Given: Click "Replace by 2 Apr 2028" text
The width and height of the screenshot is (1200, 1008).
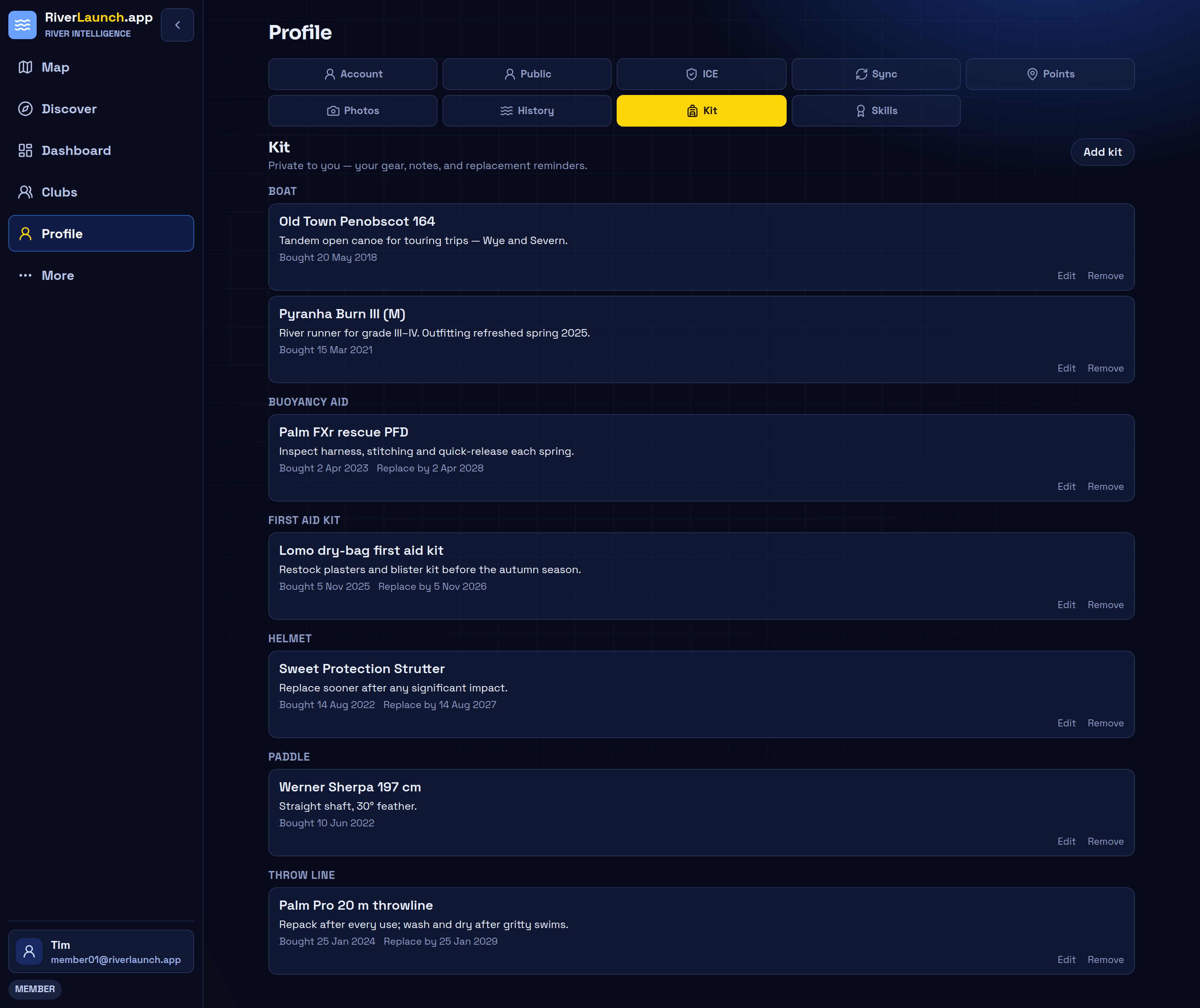Looking at the screenshot, I should [x=430, y=469].
